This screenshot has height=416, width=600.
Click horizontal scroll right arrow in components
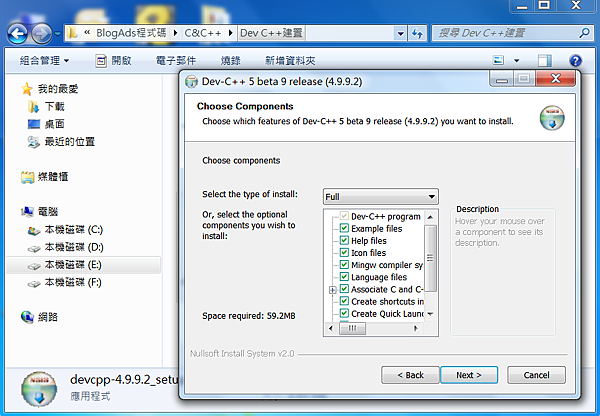coord(416,328)
